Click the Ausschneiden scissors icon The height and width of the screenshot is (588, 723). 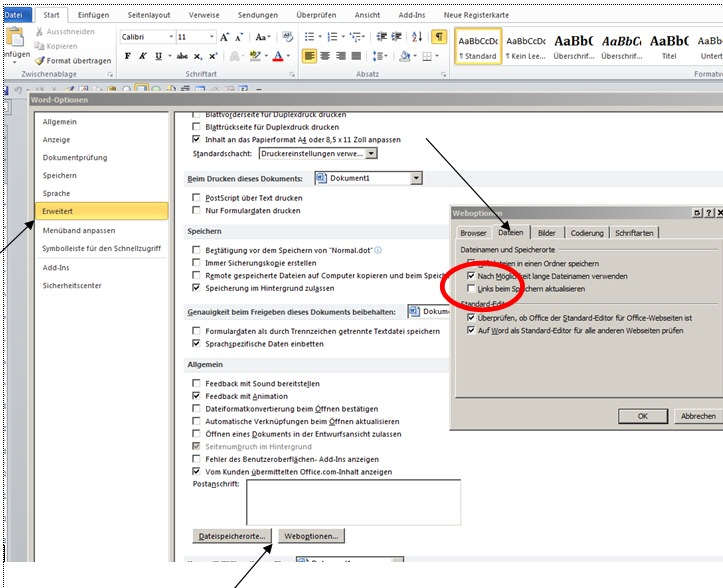tap(39, 31)
